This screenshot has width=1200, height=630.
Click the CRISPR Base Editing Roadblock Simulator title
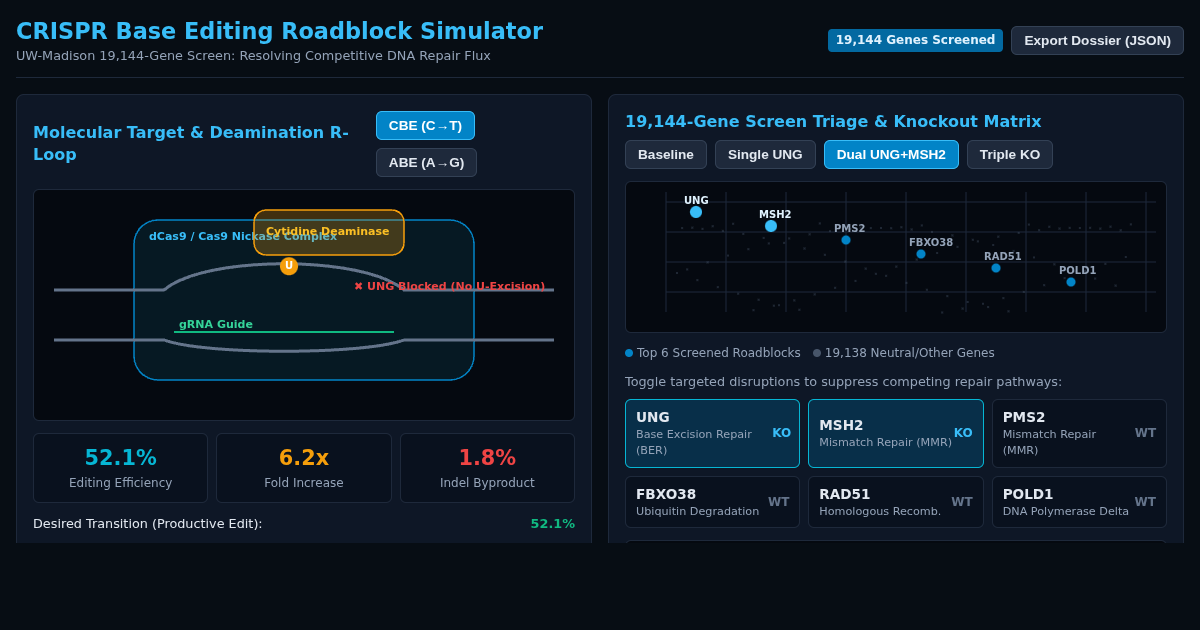pyautogui.click(x=280, y=31)
